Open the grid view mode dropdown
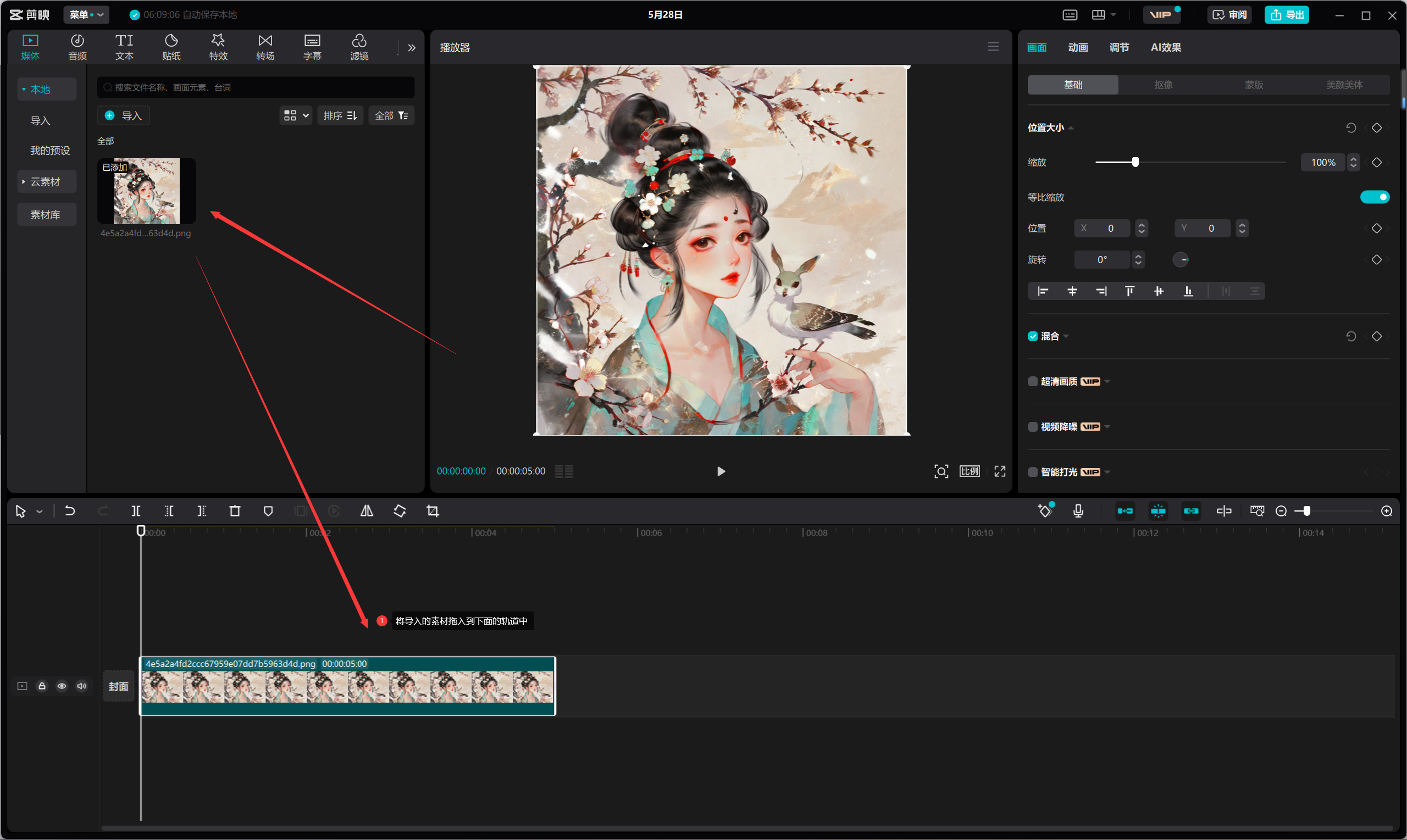The image size is (1407, 840). tap(296, 115)
